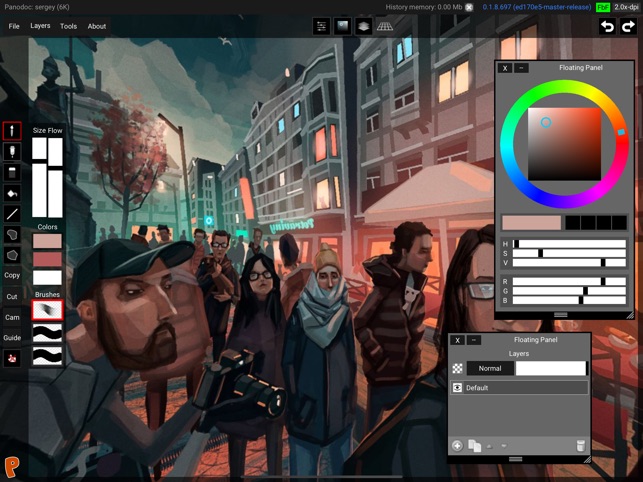Viewport: 643px width, 482px height.
Task: Click the Copy button
Action: (x=12, y=275)
